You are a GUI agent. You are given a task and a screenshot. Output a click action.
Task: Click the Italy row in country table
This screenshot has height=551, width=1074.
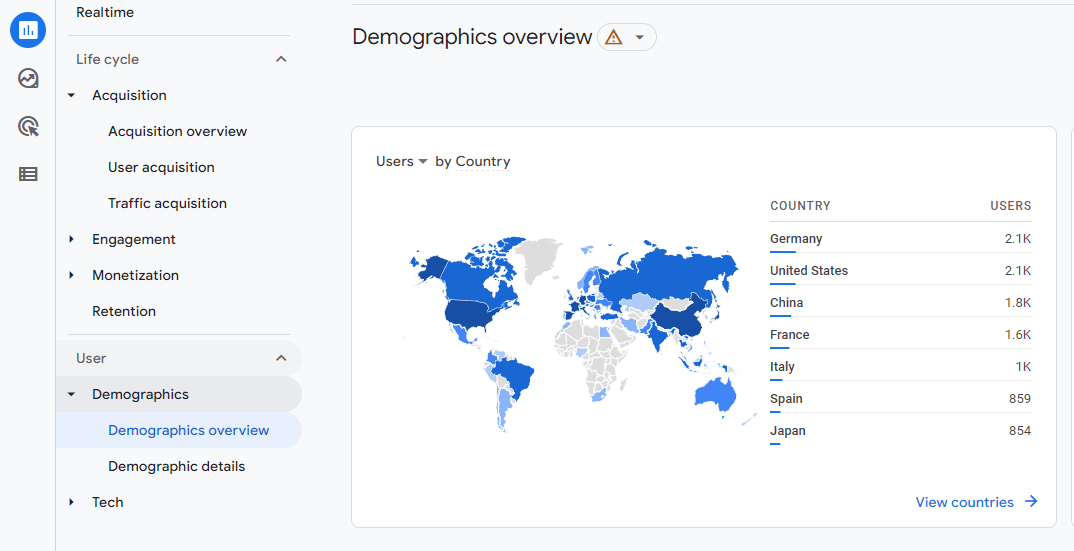tap(900, 367)
